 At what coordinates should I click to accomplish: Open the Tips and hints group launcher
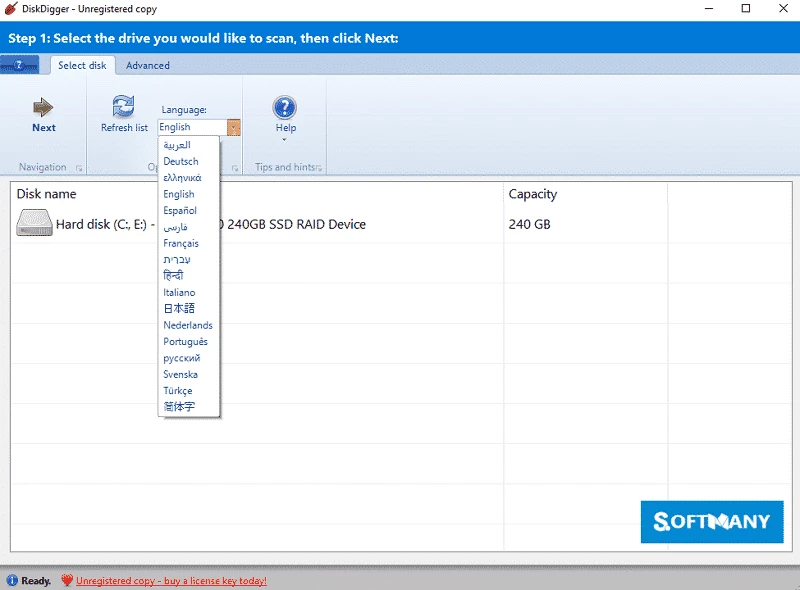319,168
